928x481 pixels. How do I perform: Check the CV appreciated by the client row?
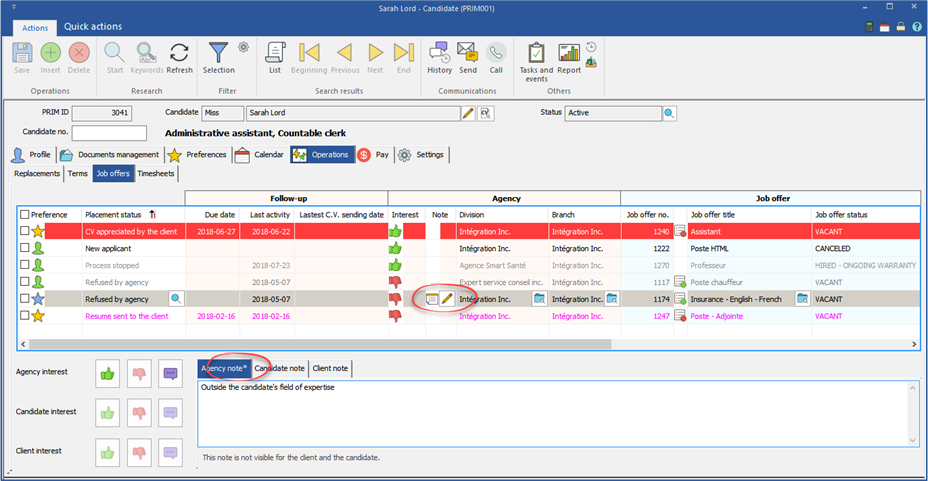tap(24, 231)
